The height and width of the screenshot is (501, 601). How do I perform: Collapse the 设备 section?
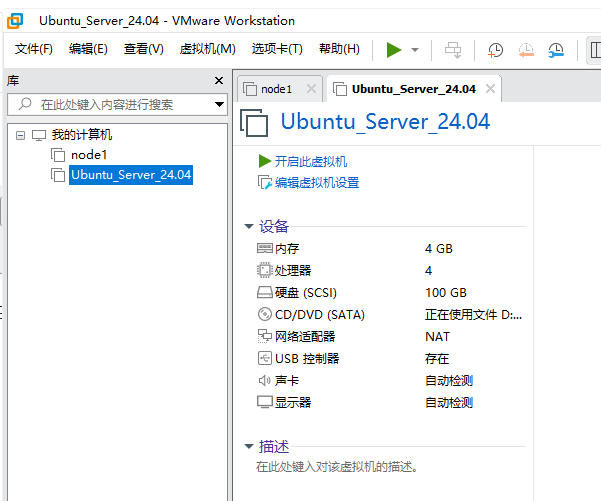249,227
